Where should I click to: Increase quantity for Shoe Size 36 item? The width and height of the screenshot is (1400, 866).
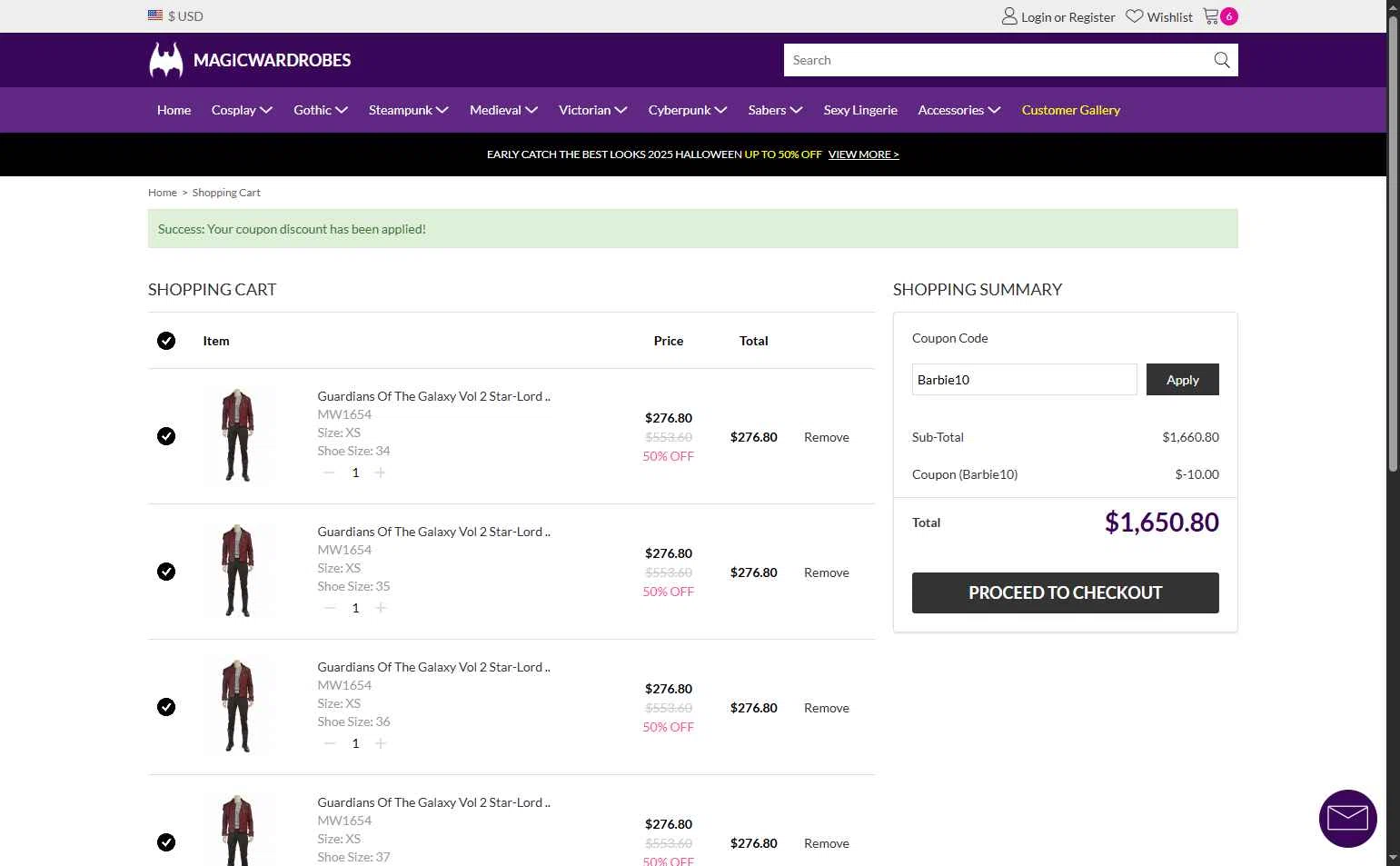click(x=381, y=743)
